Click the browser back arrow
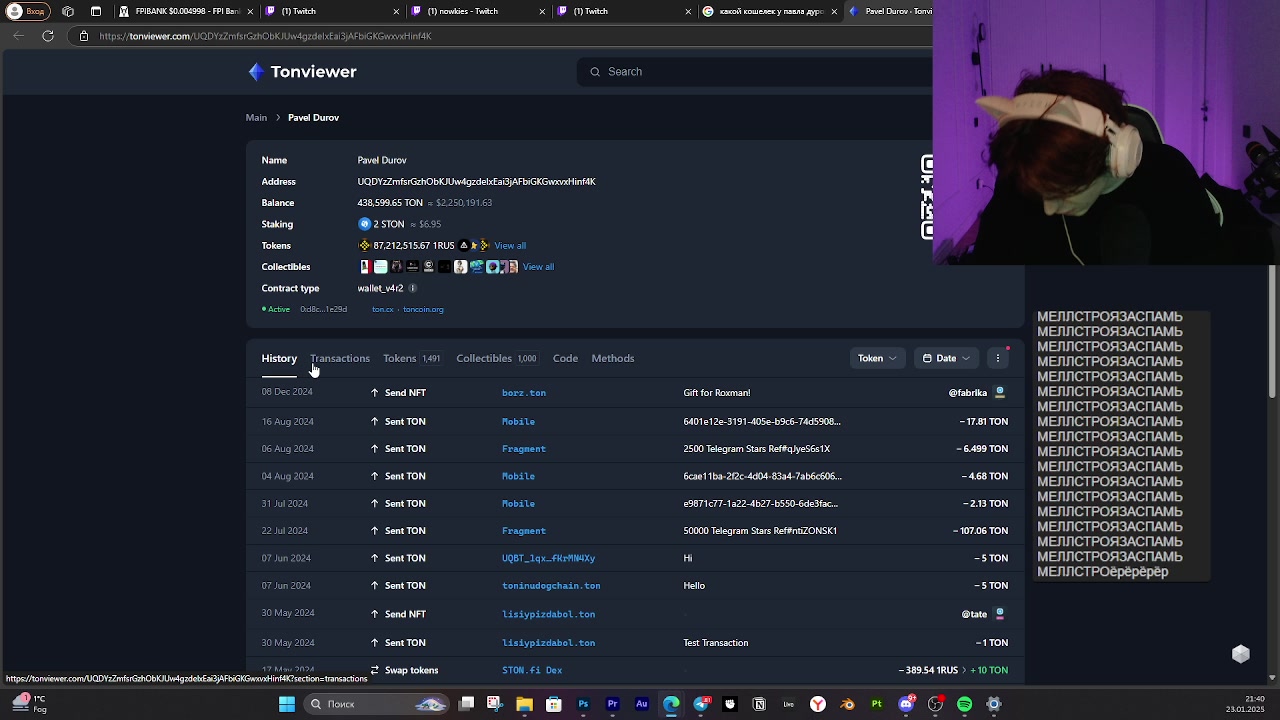 pos(19,36)
